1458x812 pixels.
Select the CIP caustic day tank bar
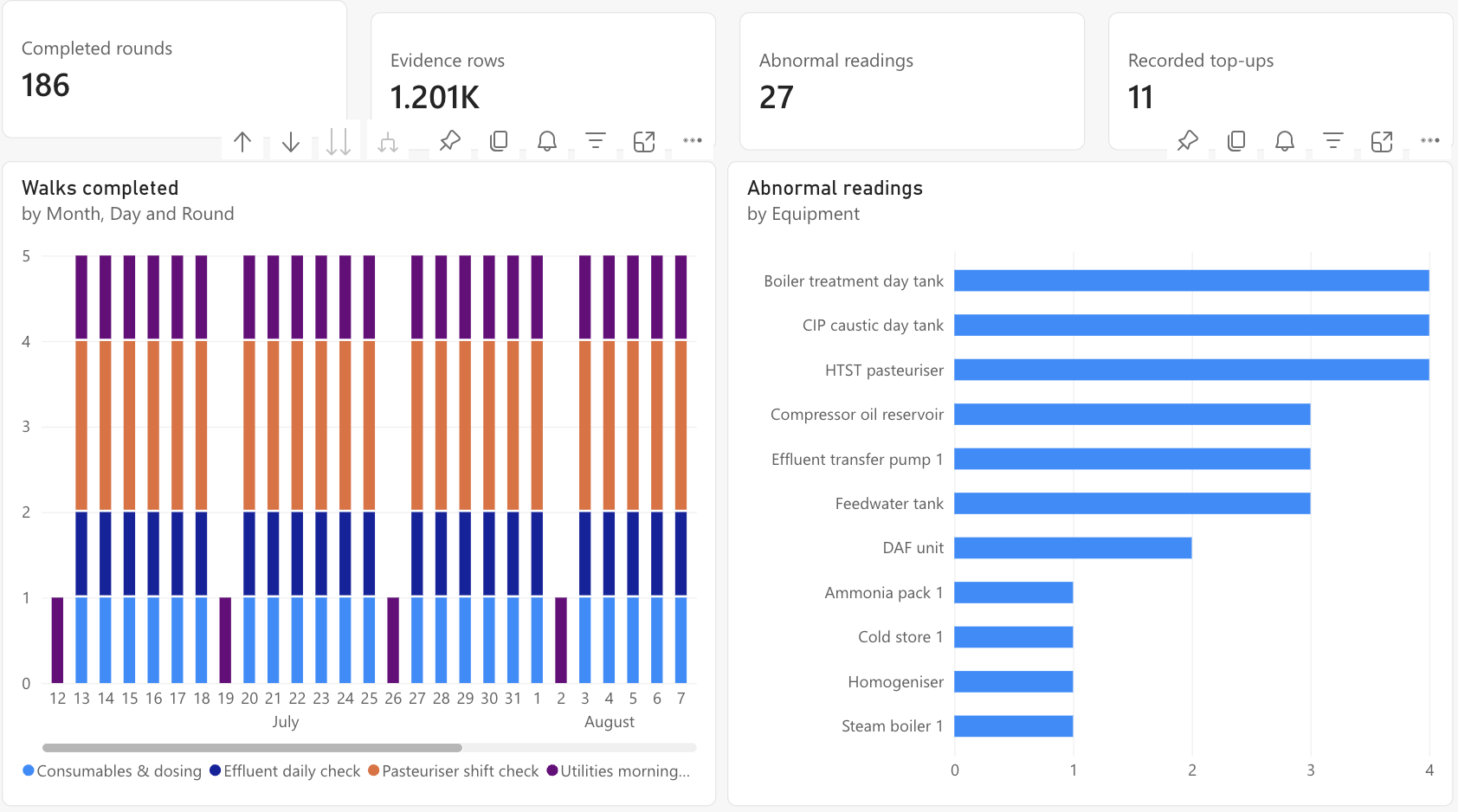1191,325
